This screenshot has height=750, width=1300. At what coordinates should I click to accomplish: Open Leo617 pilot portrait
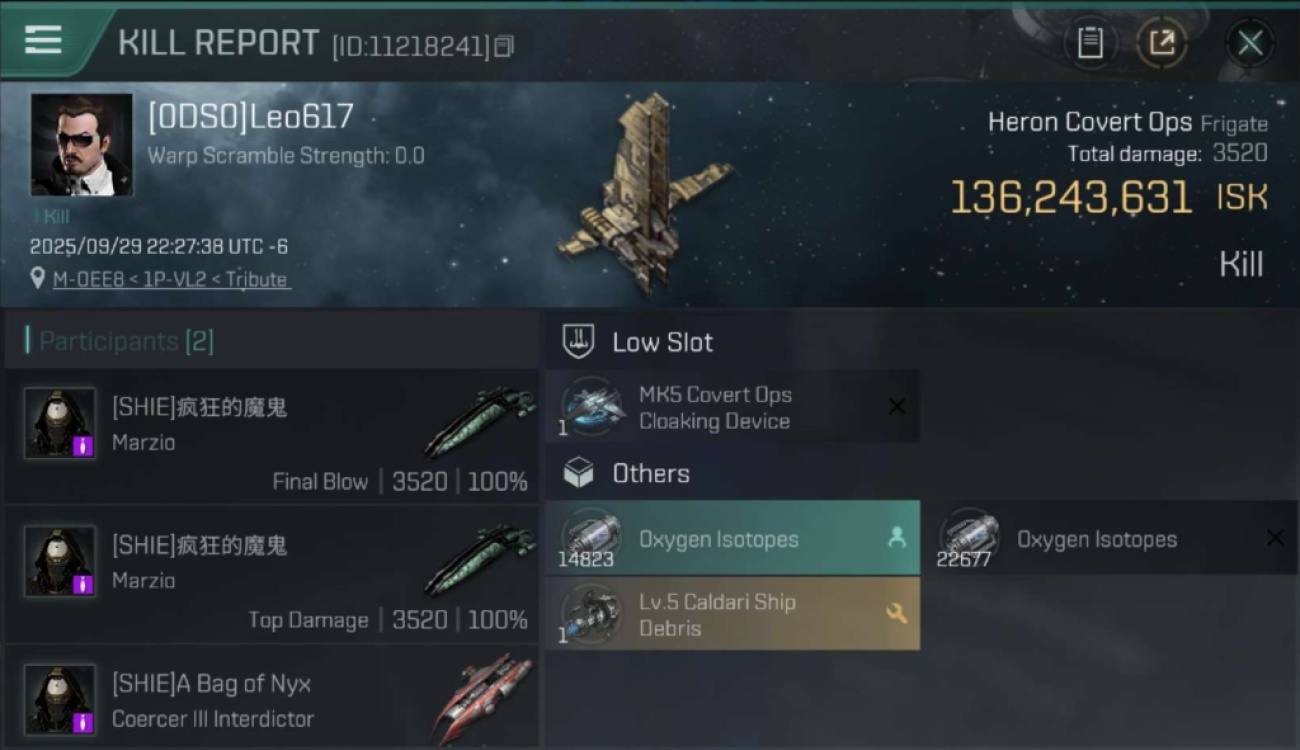[81, 145]
